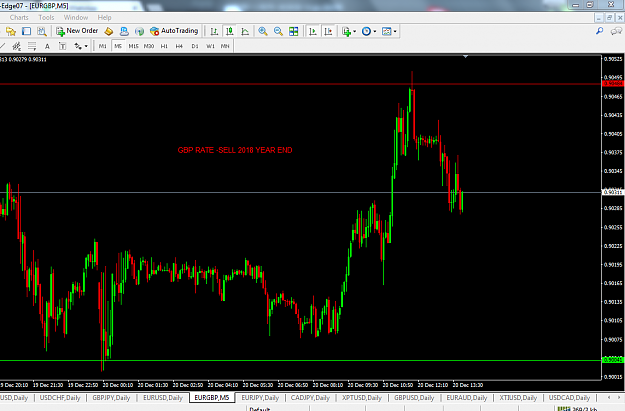The height and width of the screenshot is (411, 625).
Task: Switch to CADJPY,Daily chart tab
Action: coord(310,398)
